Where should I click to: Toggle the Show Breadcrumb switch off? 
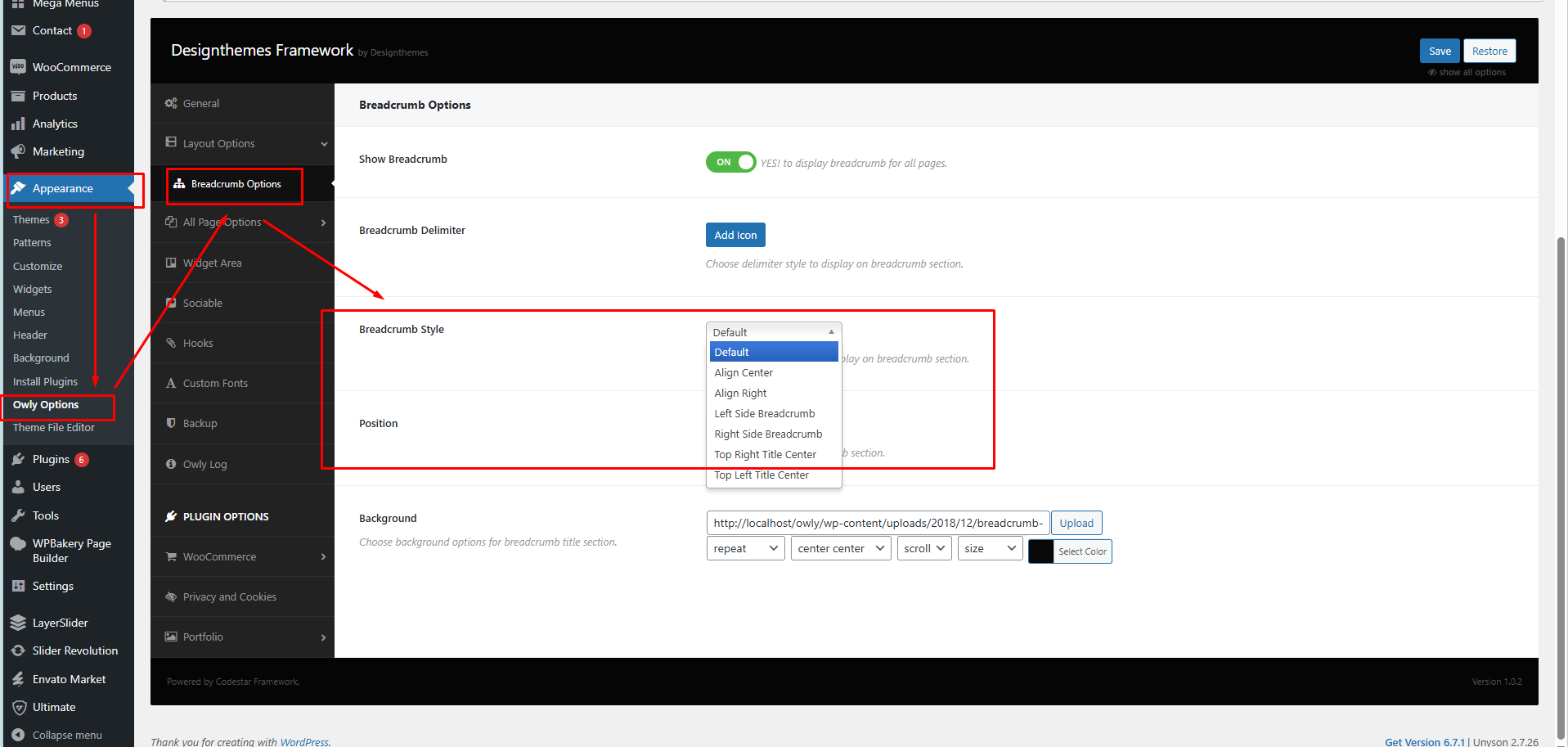730,162
